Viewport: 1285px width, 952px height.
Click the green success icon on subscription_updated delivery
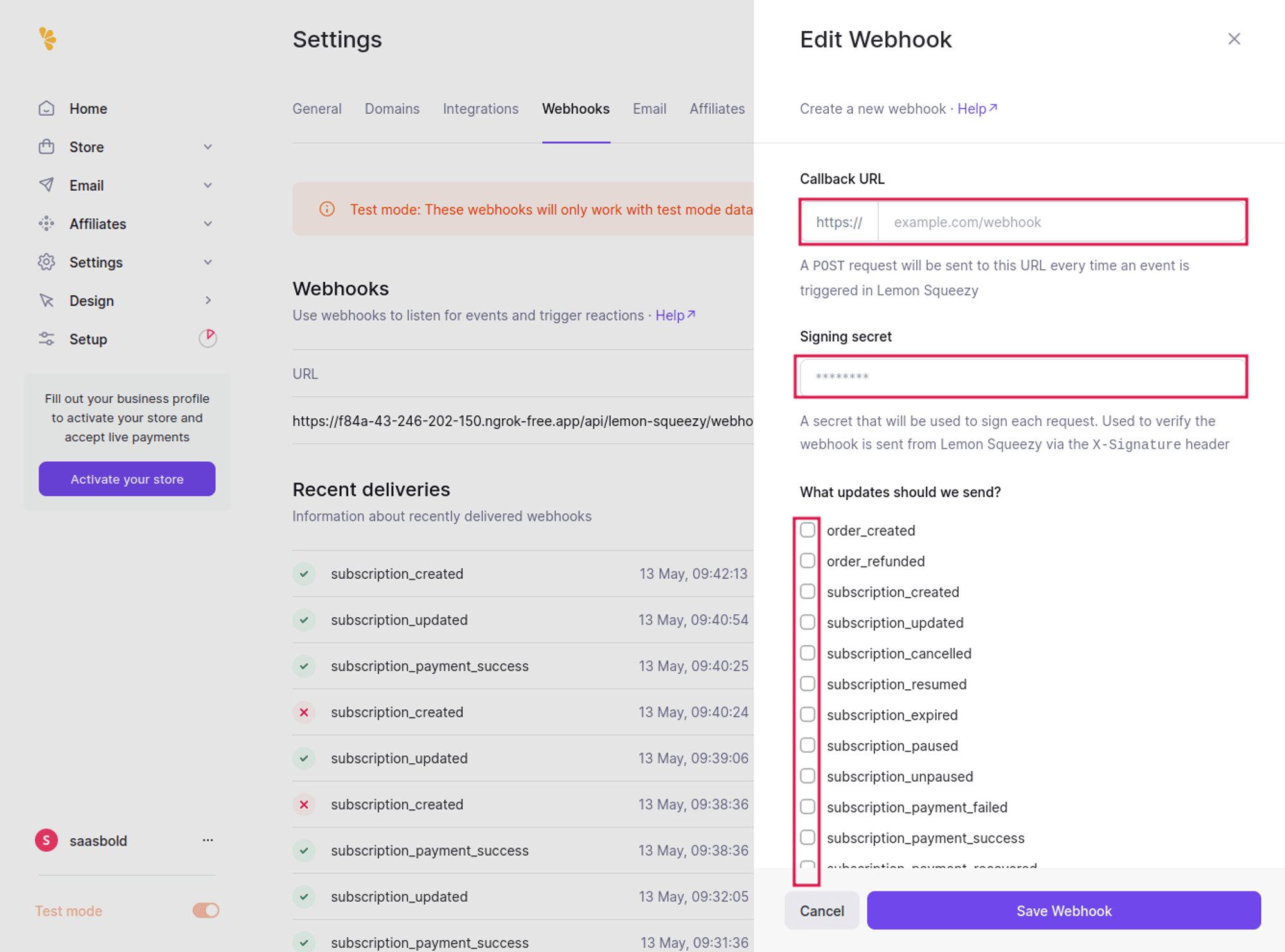303,620
